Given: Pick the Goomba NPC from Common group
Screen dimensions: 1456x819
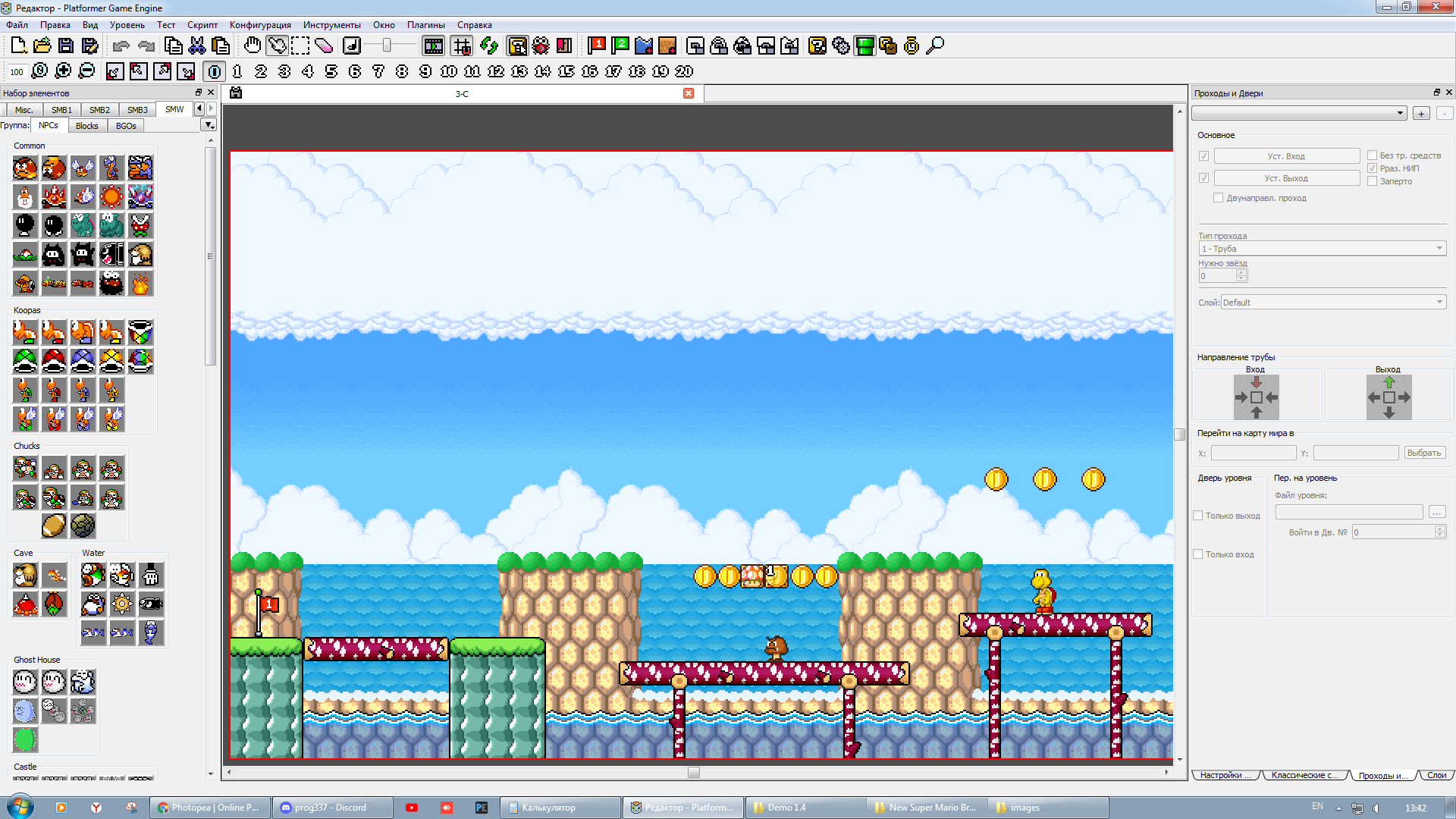Looking at the screenshot, I should point(25,168).
